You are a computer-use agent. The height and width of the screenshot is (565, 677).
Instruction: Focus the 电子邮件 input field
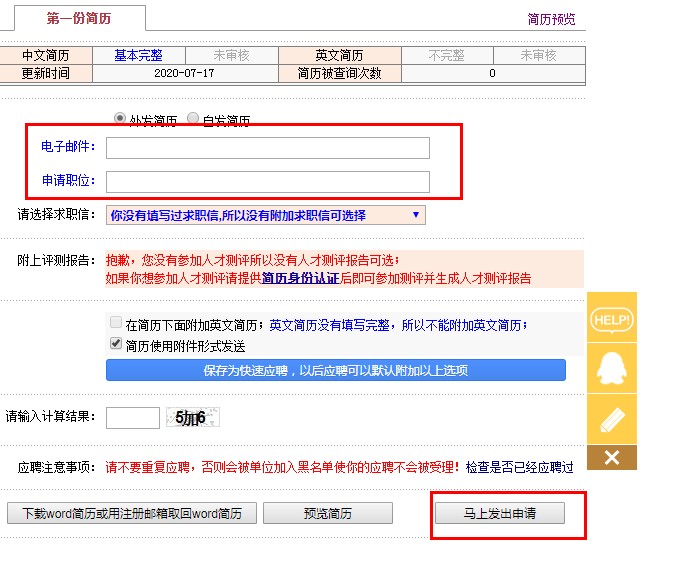pyautogui.click(x=268, y=148)
